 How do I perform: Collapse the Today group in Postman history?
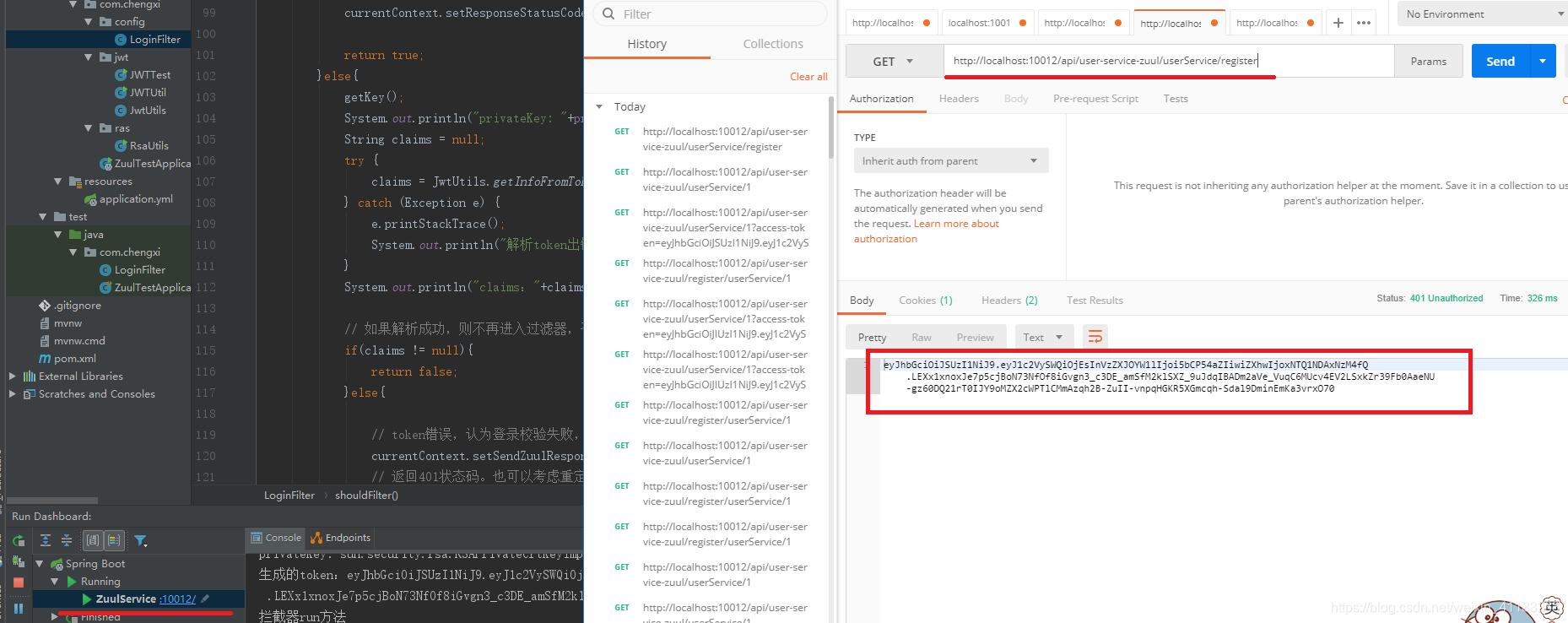(x=599, y=106)
